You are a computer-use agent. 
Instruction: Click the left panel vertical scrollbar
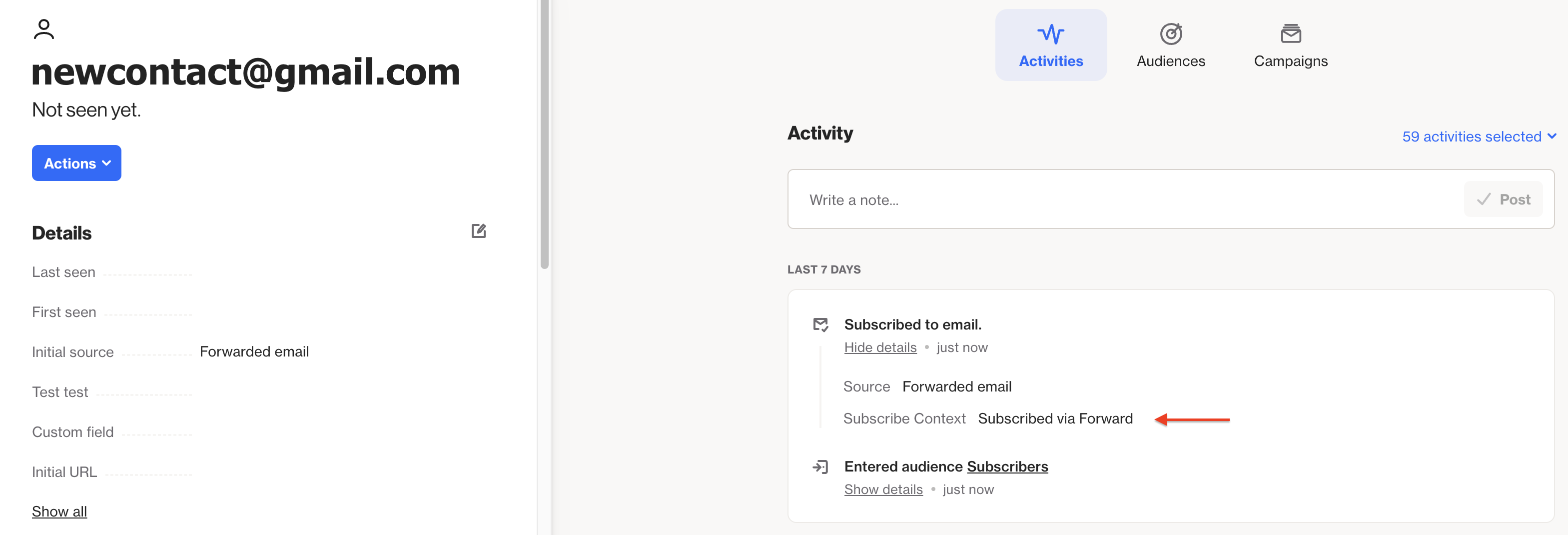point(545,134)
